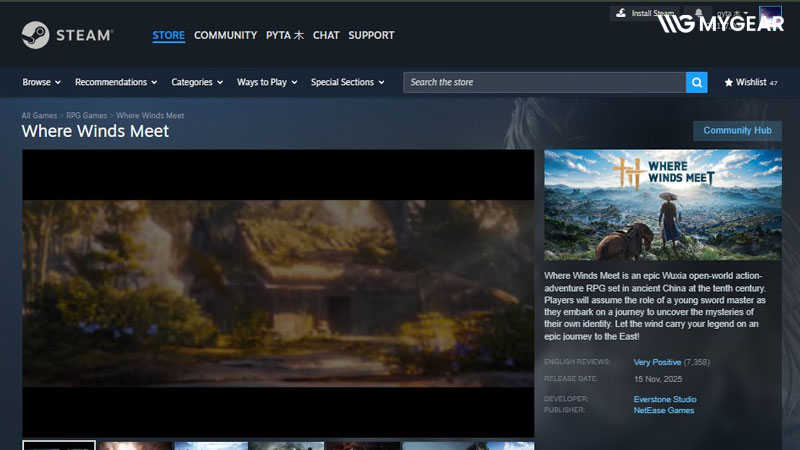Open the Very Positive reviews link
800x450 pixels.
pos(657,362)
